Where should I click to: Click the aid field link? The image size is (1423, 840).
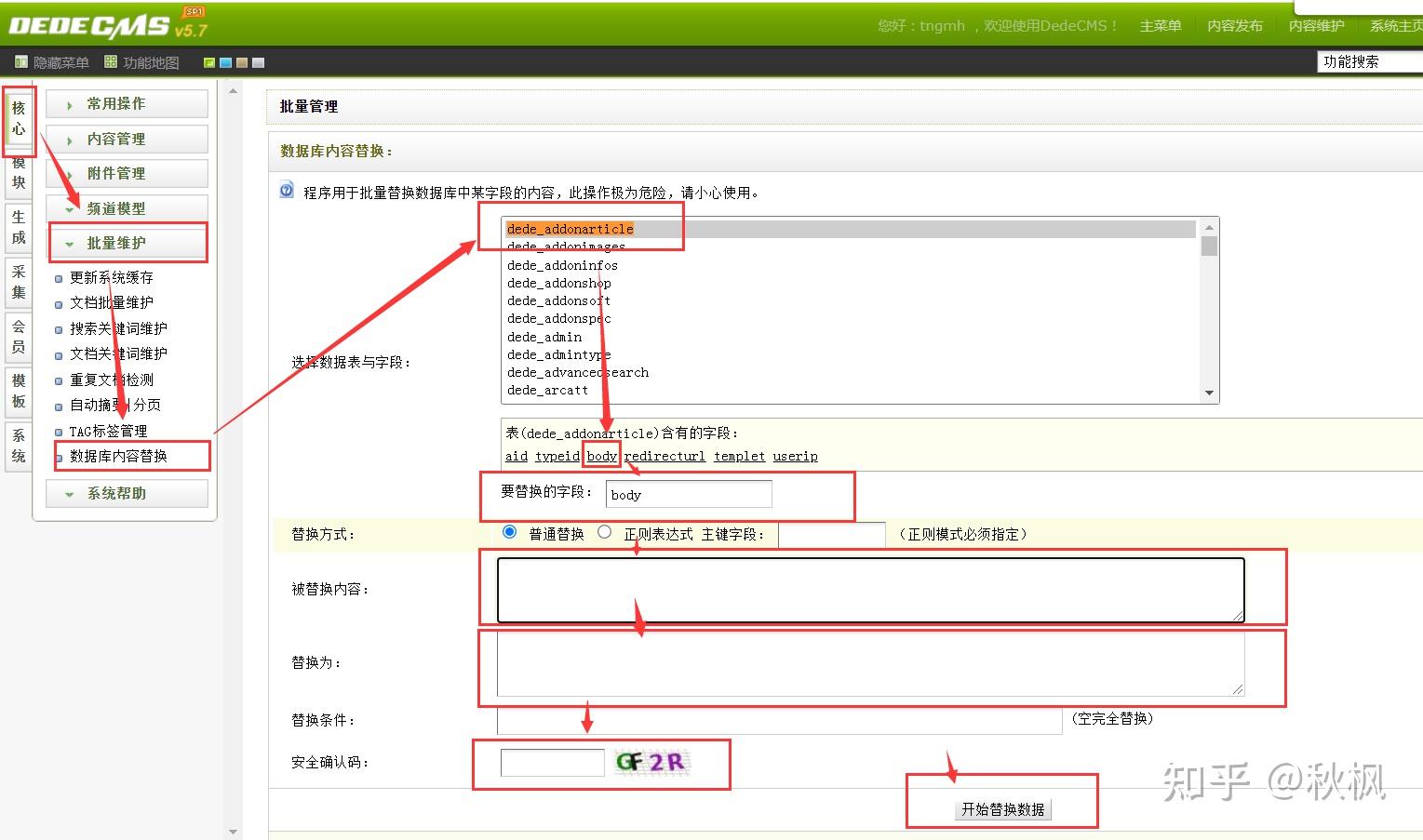pyautogui.click(x=517, y=456)
